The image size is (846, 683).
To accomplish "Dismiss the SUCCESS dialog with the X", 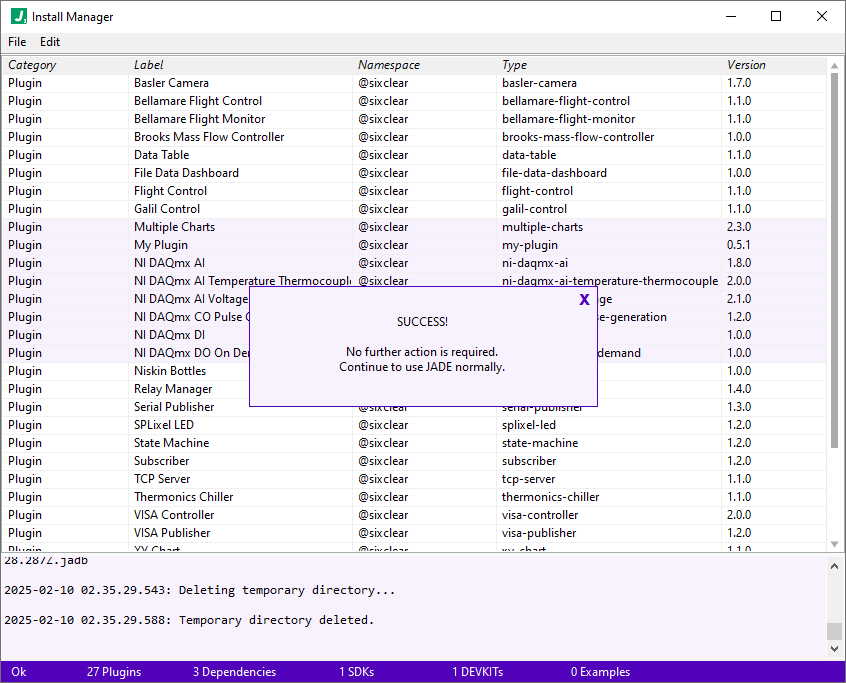I will (x=584, y=299).
